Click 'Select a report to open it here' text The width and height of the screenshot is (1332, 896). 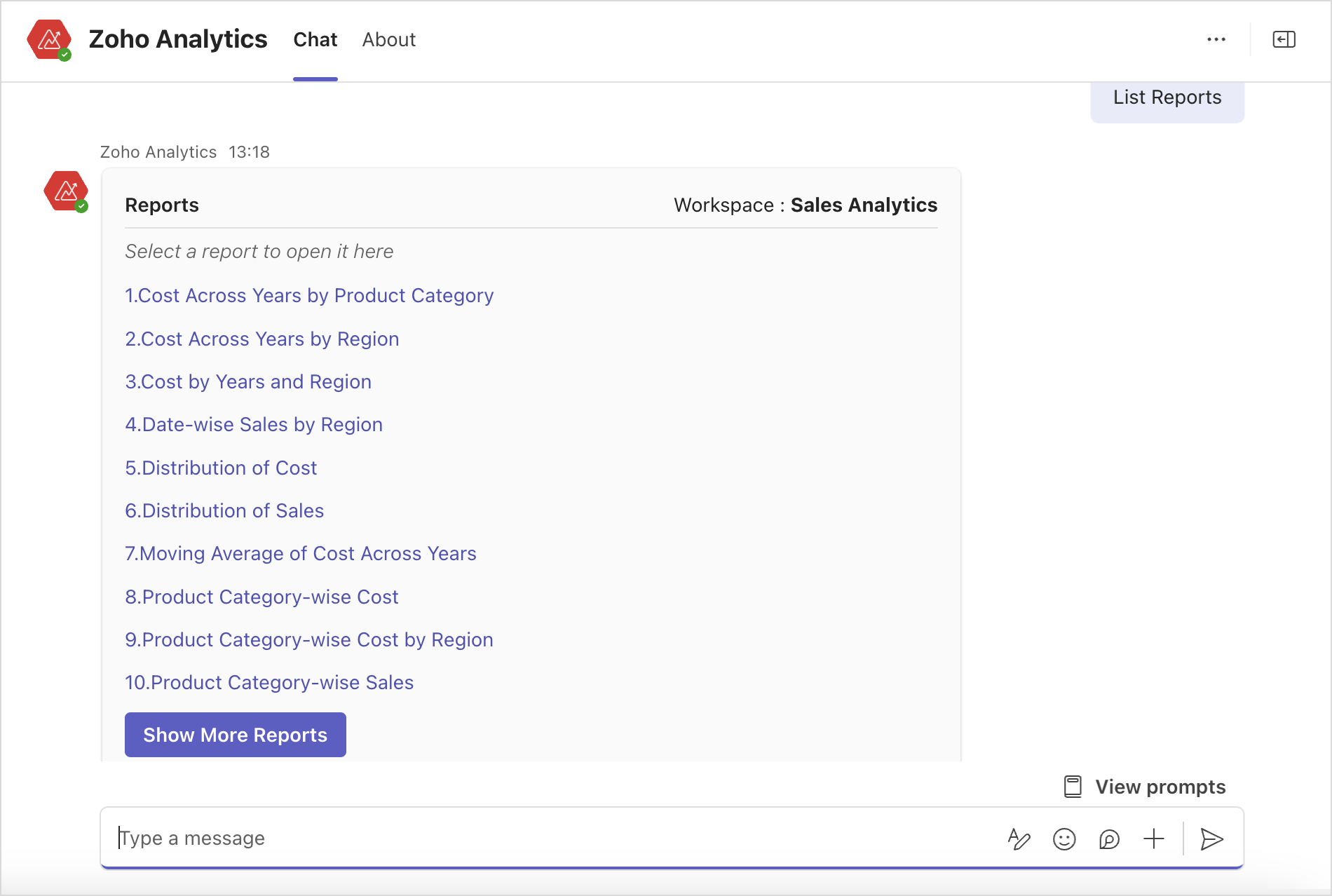[259, 252]
